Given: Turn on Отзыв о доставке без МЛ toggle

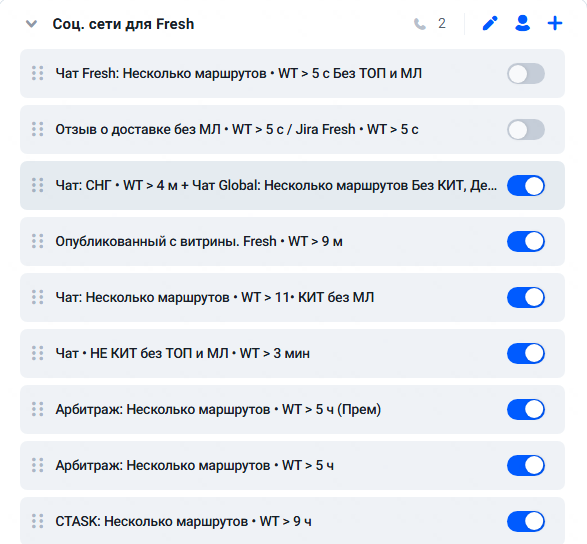Looking at the screenshot, I should pos(526,130).
